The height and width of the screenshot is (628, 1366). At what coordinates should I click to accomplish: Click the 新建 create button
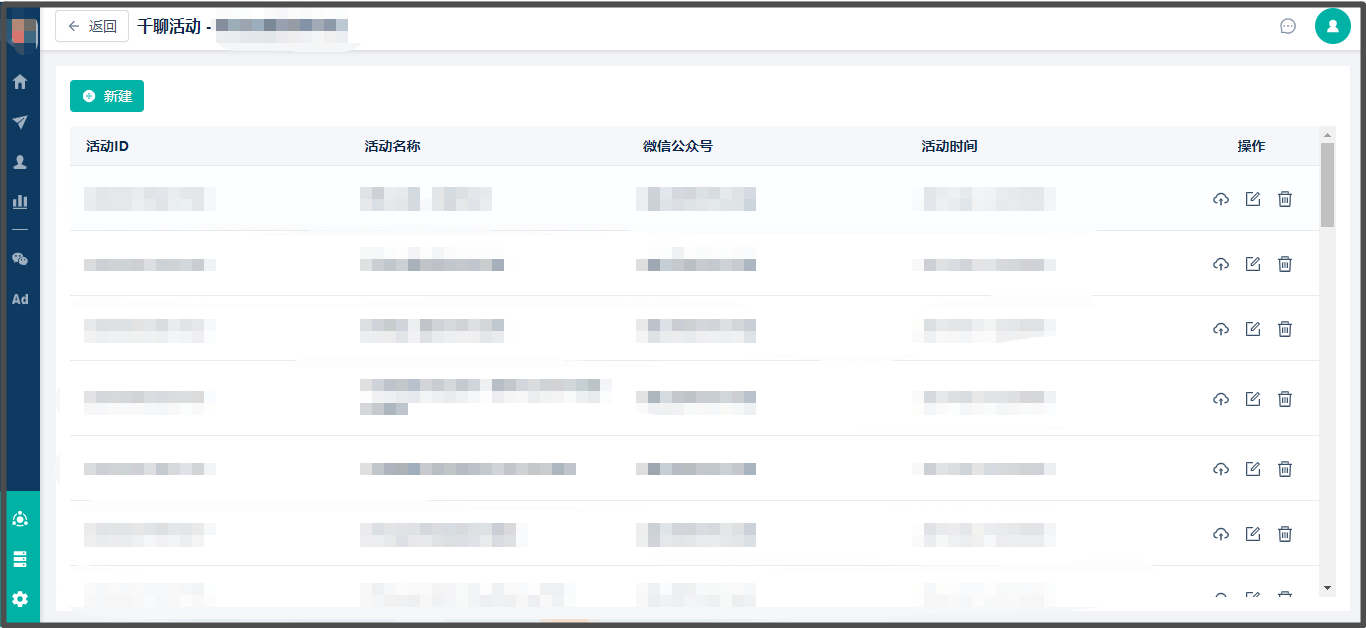[x=107, y=96]
